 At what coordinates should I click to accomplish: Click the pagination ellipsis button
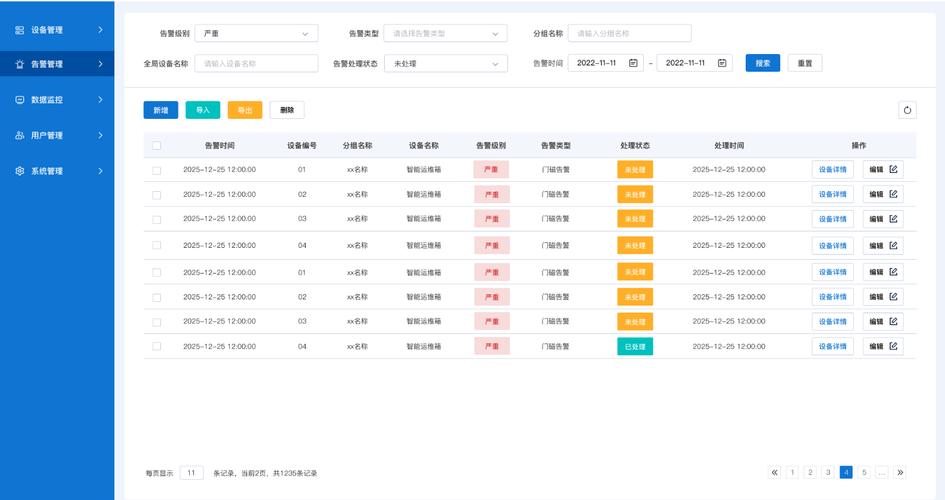882,473
